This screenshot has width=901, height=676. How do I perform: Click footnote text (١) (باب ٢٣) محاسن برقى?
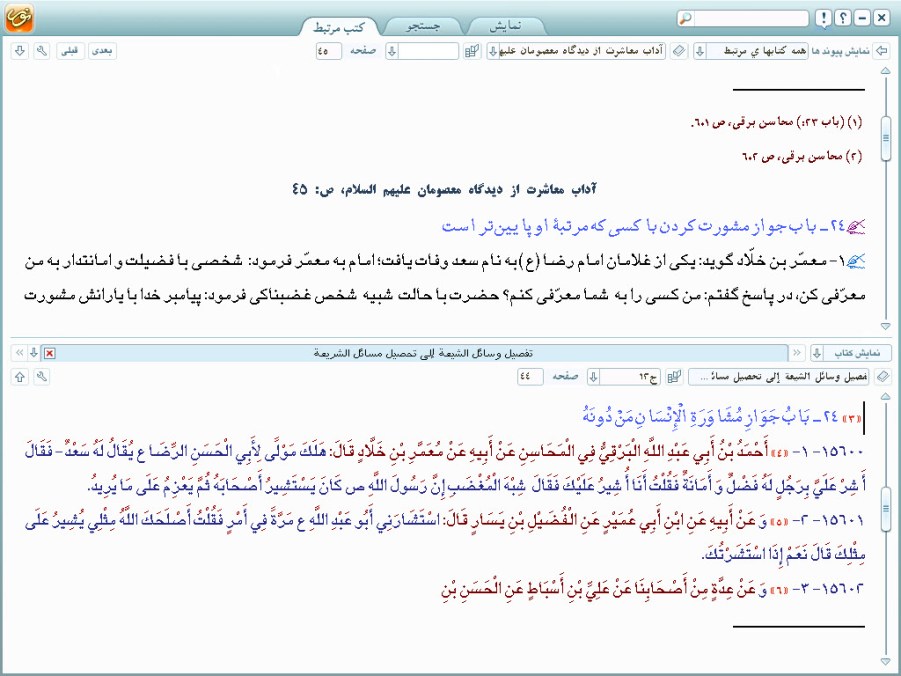click(776, 122)
